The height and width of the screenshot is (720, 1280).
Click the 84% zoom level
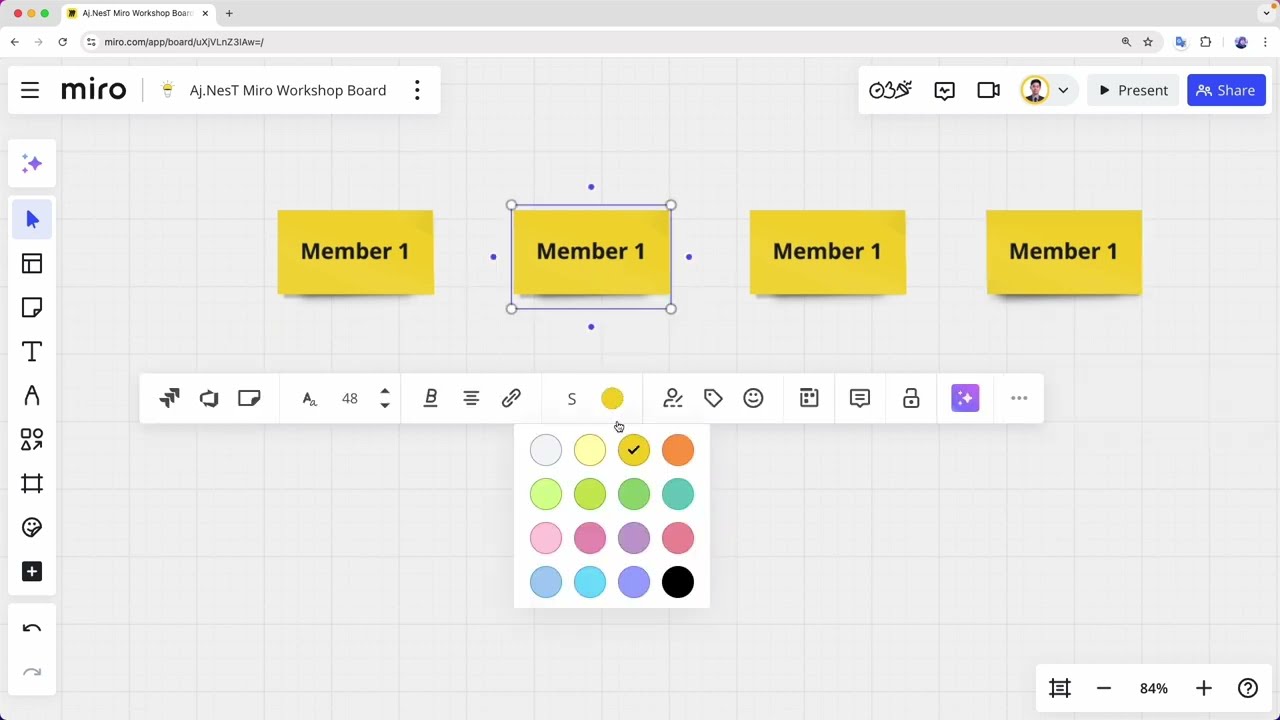[1154, 688]
